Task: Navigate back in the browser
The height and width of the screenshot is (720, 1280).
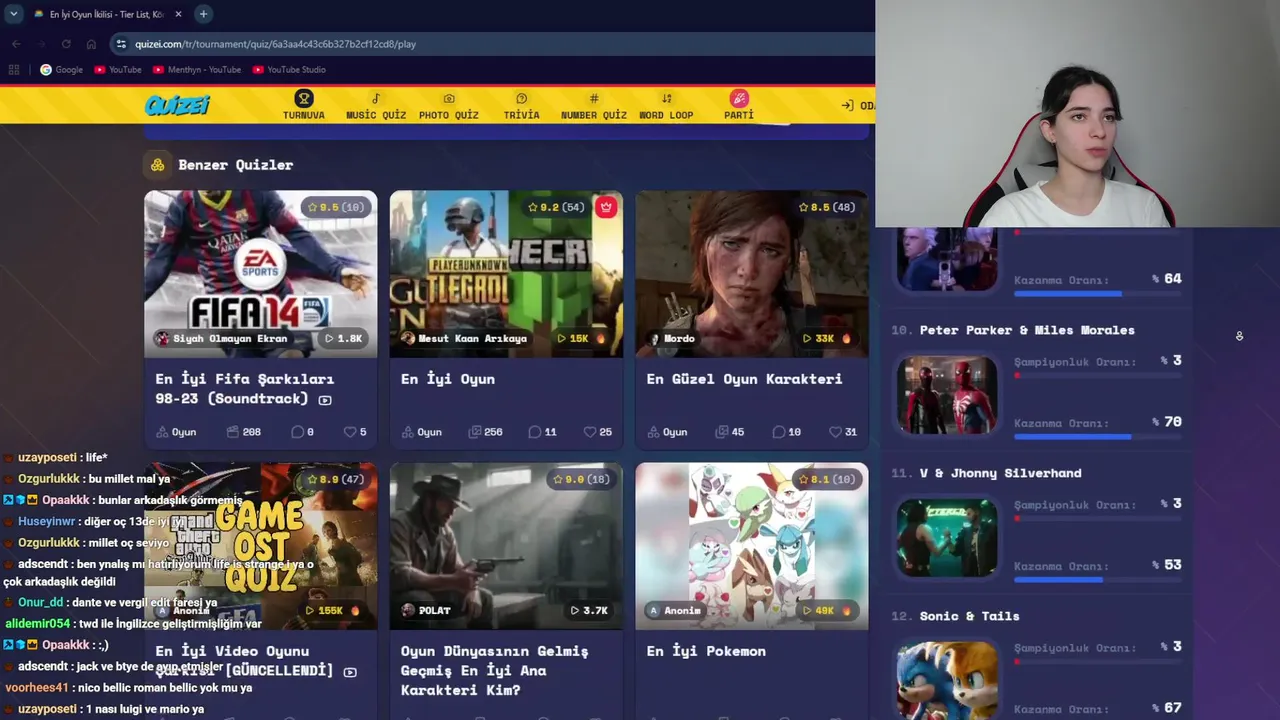Action: pos(16,44)
